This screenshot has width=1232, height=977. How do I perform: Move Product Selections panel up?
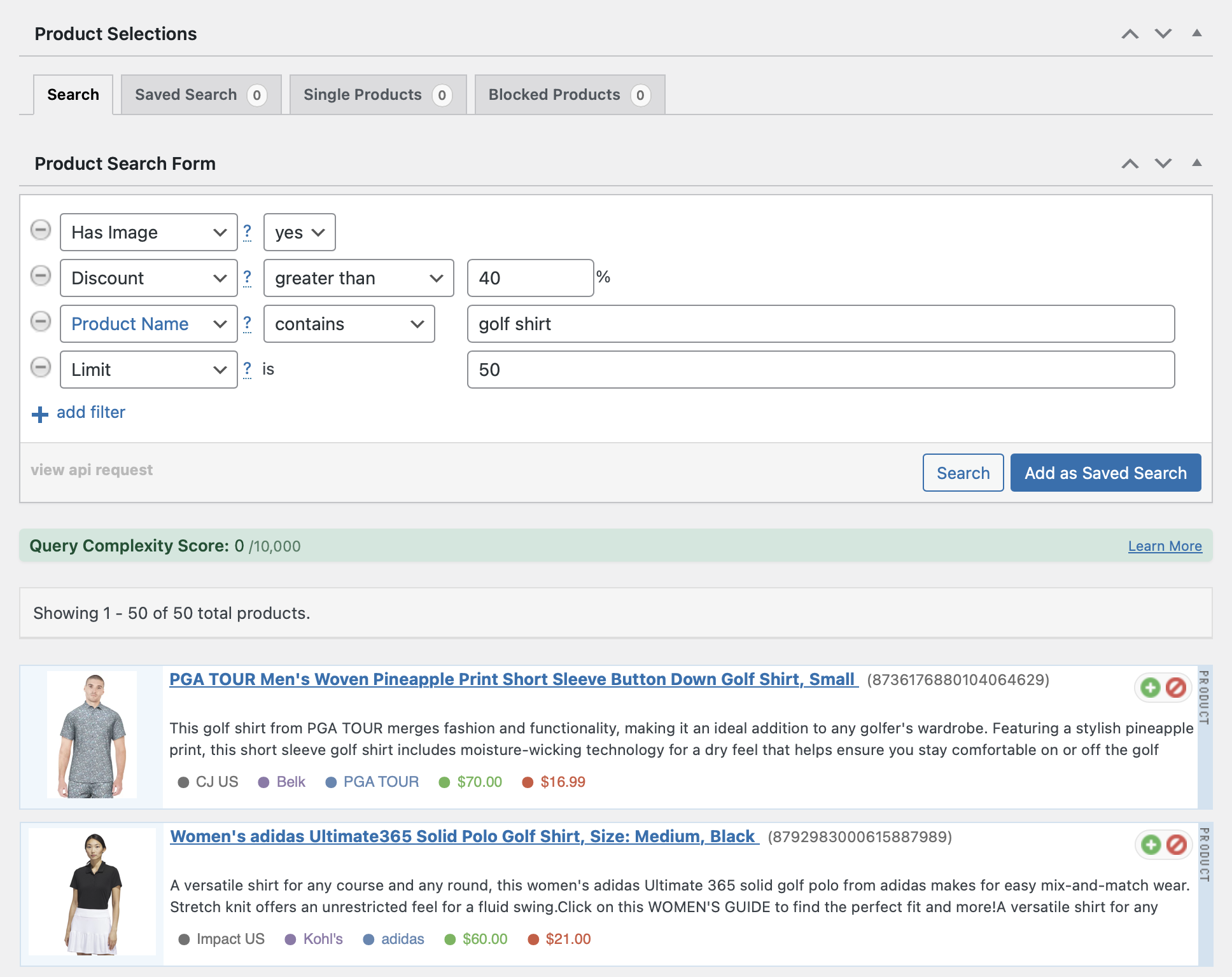[x=1130, y=34]
